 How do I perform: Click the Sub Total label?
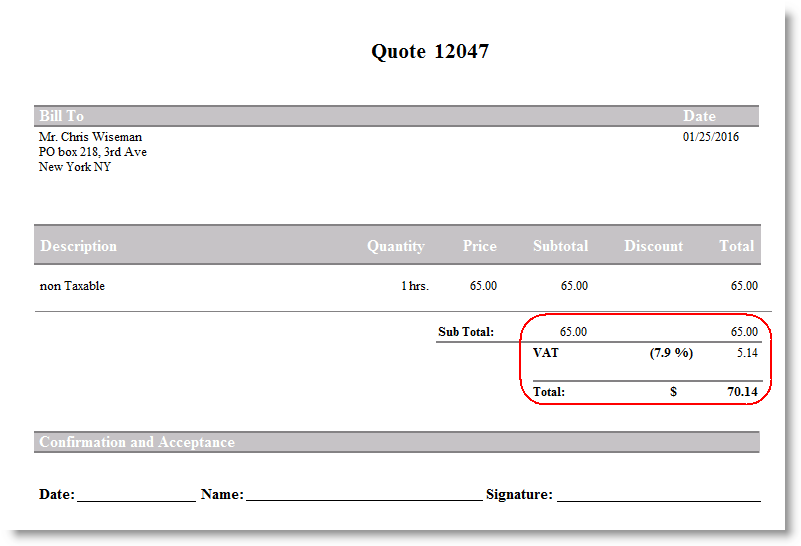point(466,332)
